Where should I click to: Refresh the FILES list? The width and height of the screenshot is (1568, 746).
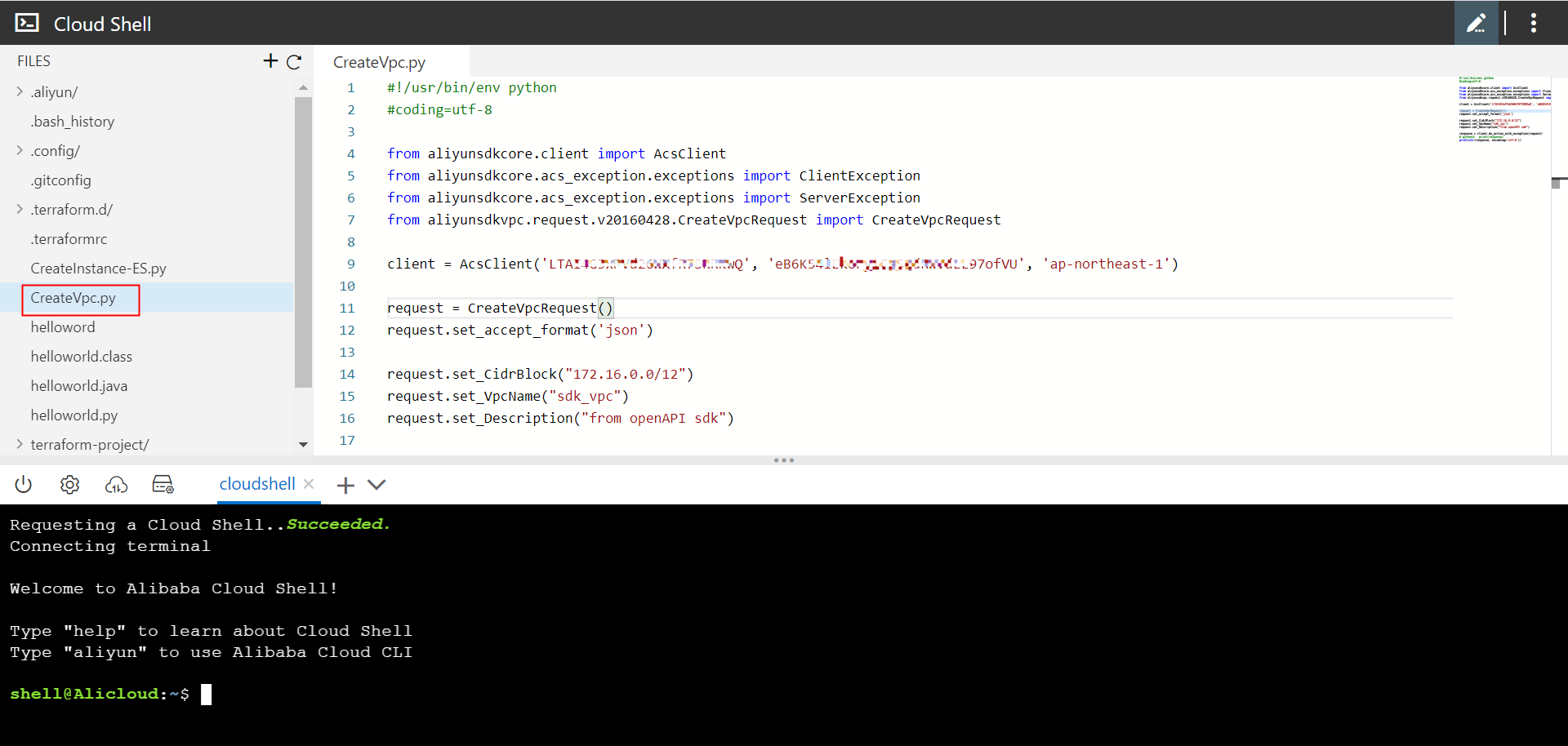point(294,61)
